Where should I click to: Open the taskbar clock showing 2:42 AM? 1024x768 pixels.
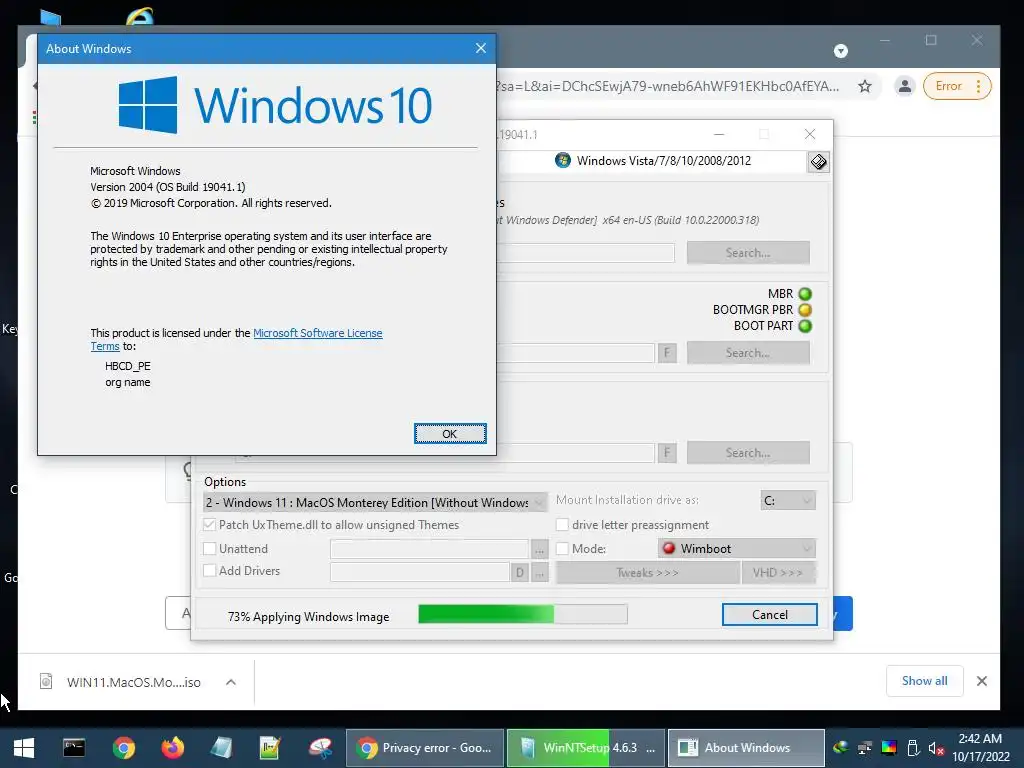pyautogui.click(x=980, y=748)
